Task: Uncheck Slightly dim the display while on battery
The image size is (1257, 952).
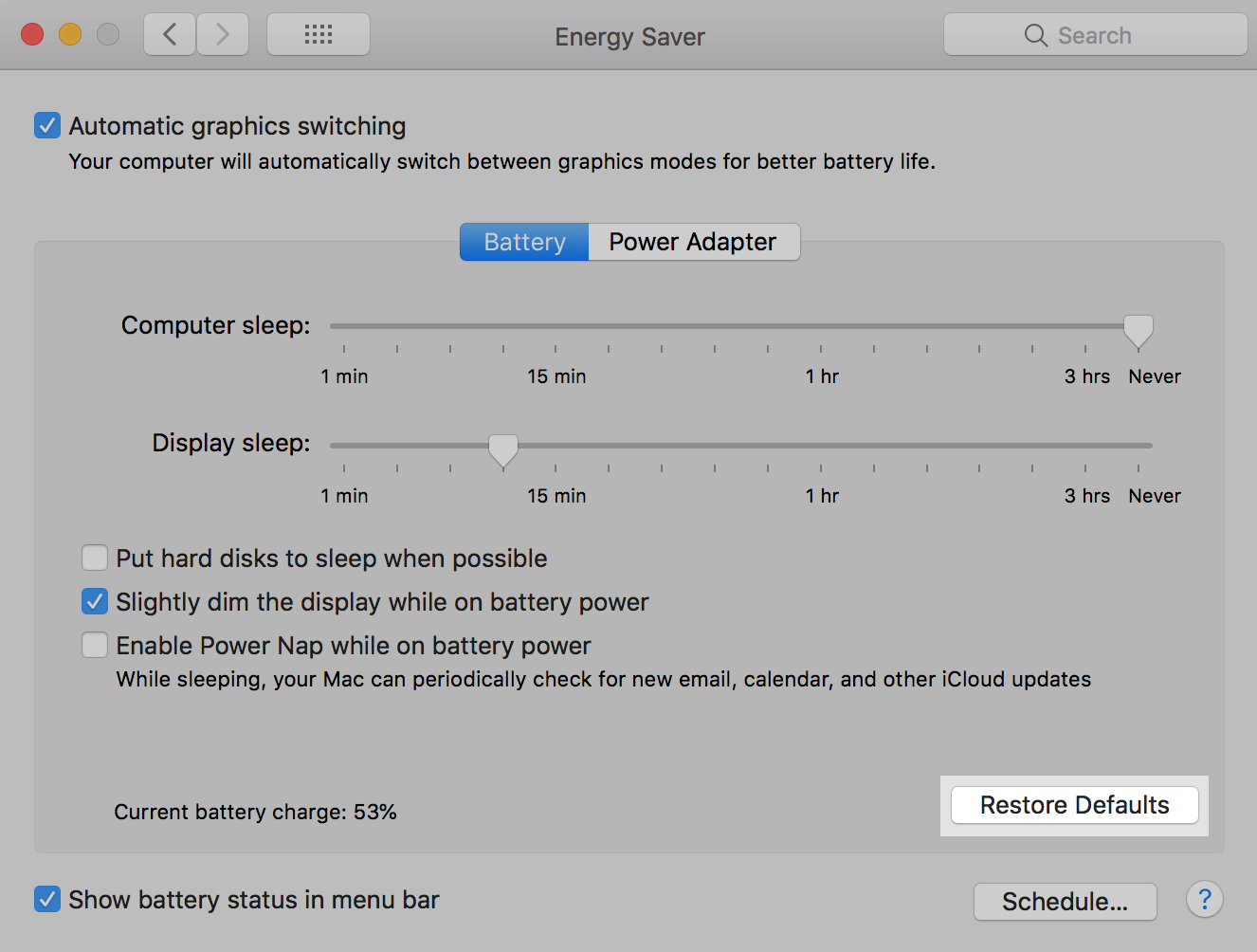Action: pyautogui.click(x=94, y=601)
